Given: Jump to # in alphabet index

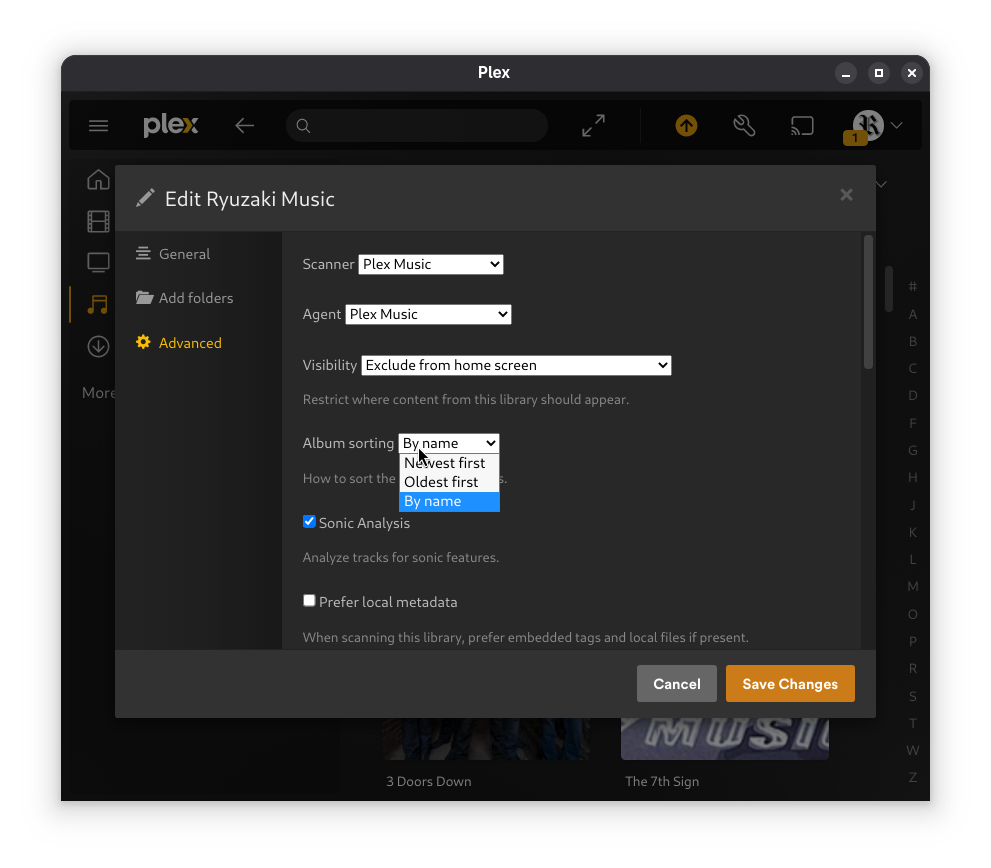Looking at the screenshot, I should point(913,286).
